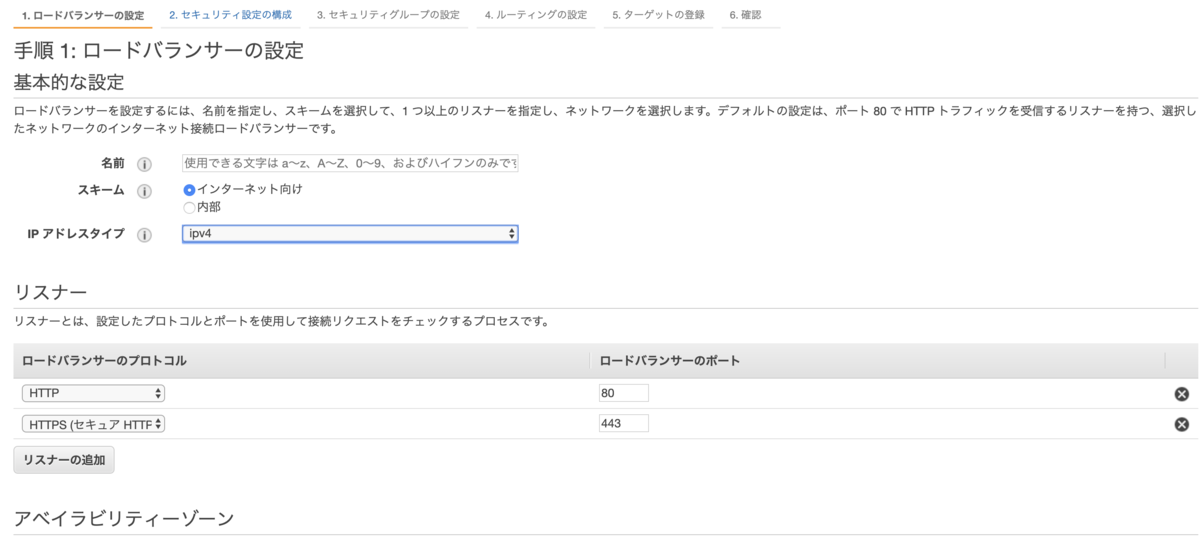
Task: Go to step 3 セキュリティグループの設定 tab
Action: click(388, 16)
